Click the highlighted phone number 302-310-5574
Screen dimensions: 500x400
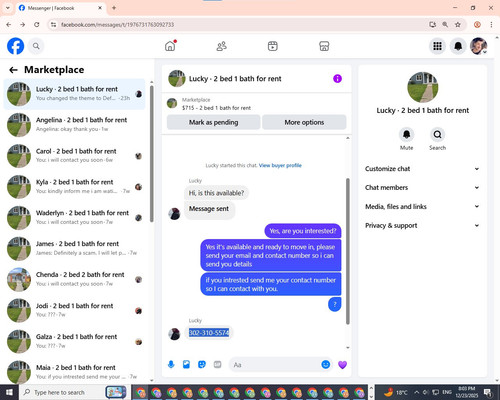pos(209,333)
